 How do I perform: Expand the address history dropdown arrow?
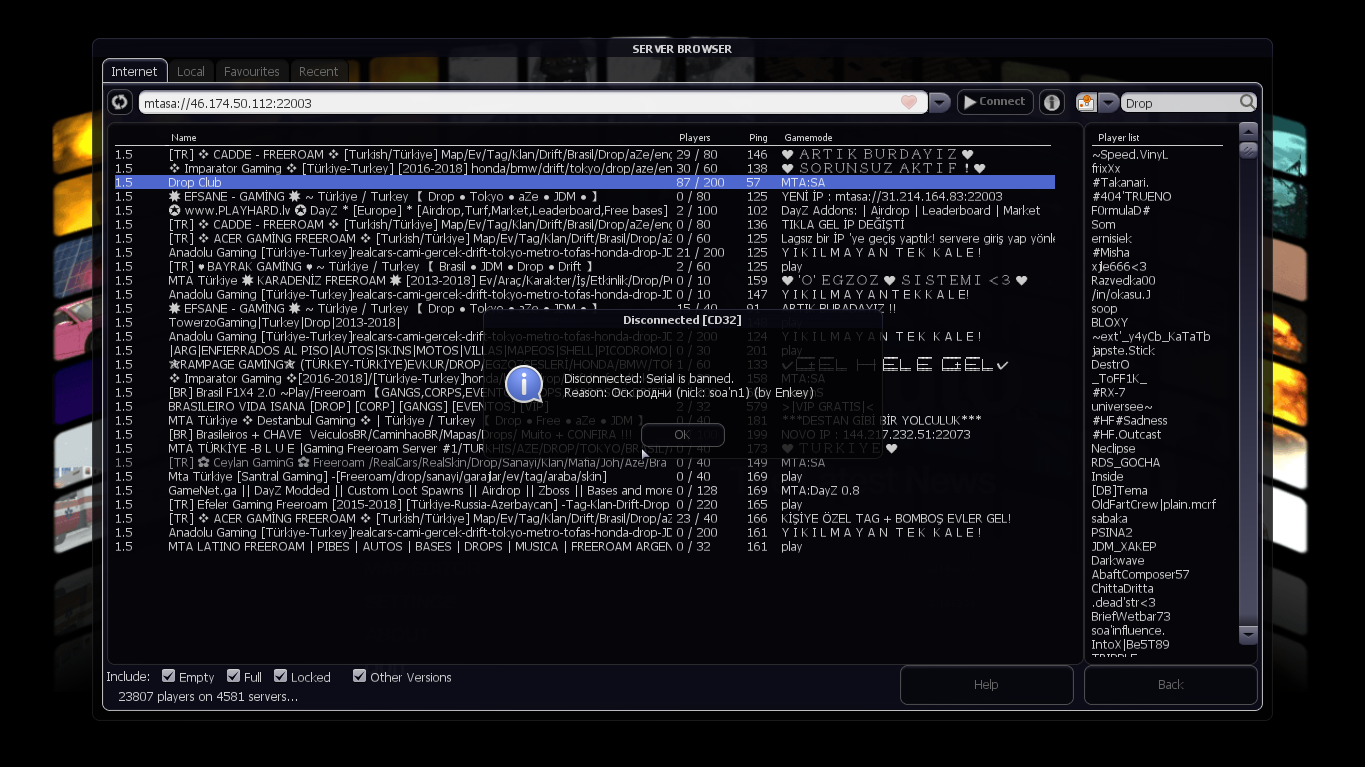939,102
